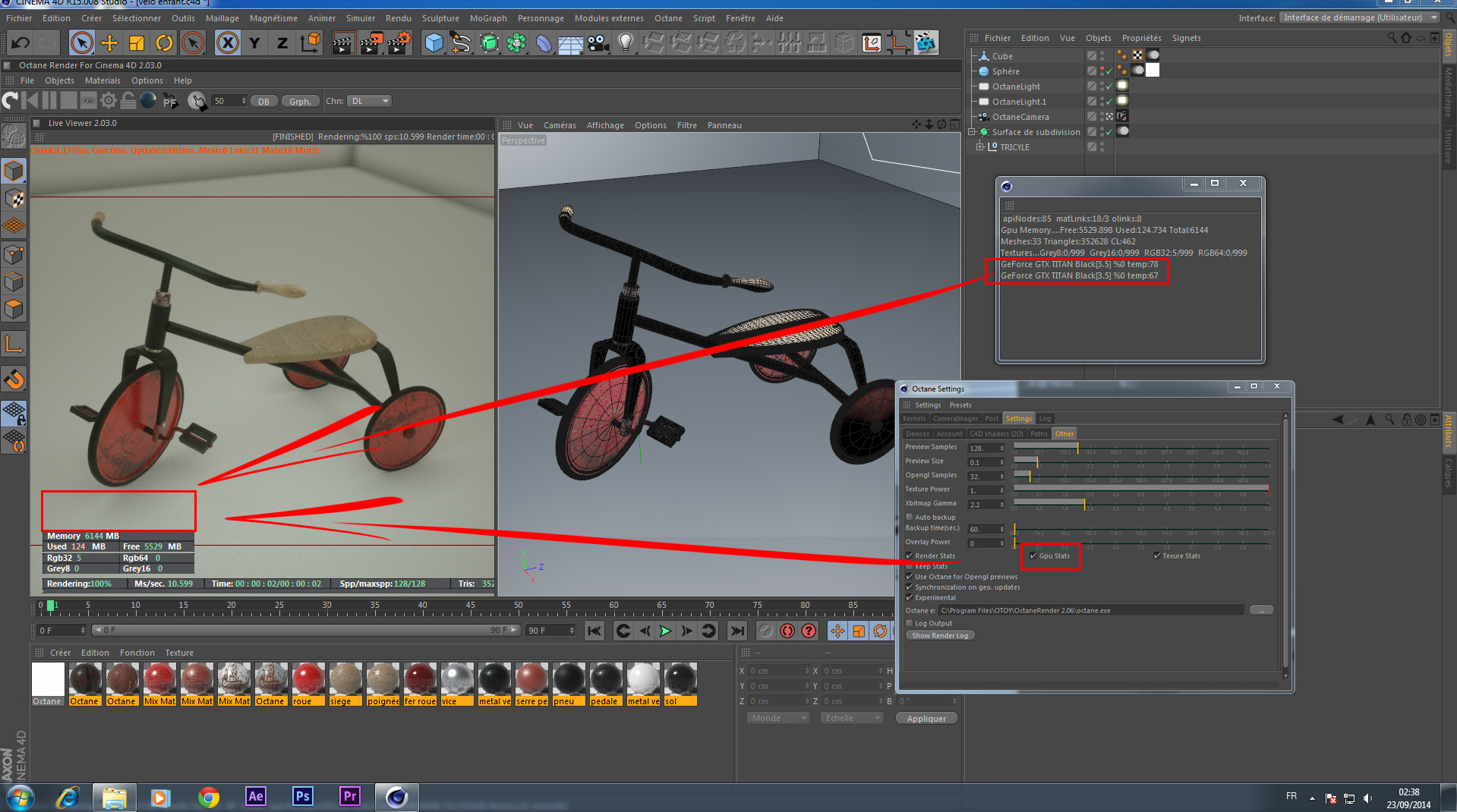The height and width of the screenshot is (812, 1457).
Task: Expand the TRICYLE object group
Action: click(x=979, y=147)
